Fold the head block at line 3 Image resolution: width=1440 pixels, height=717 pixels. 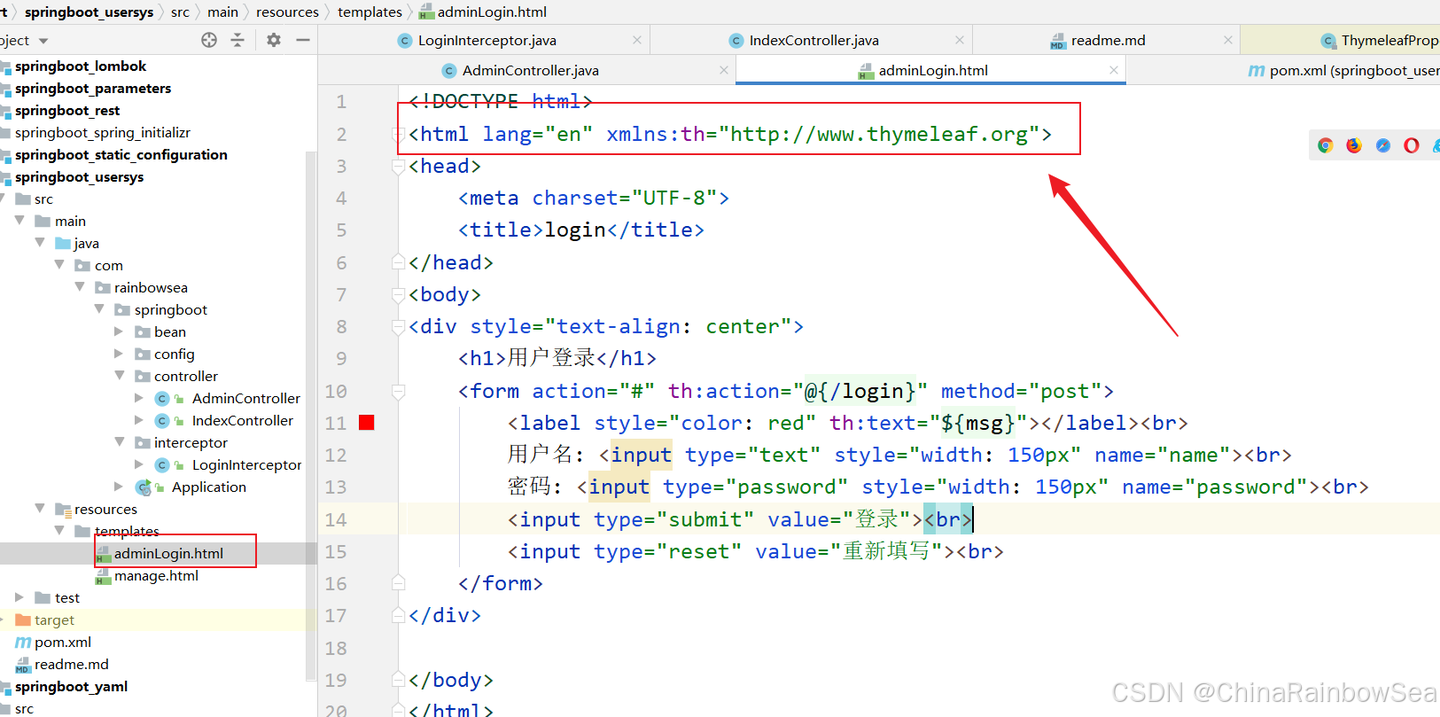coord(399,166)
